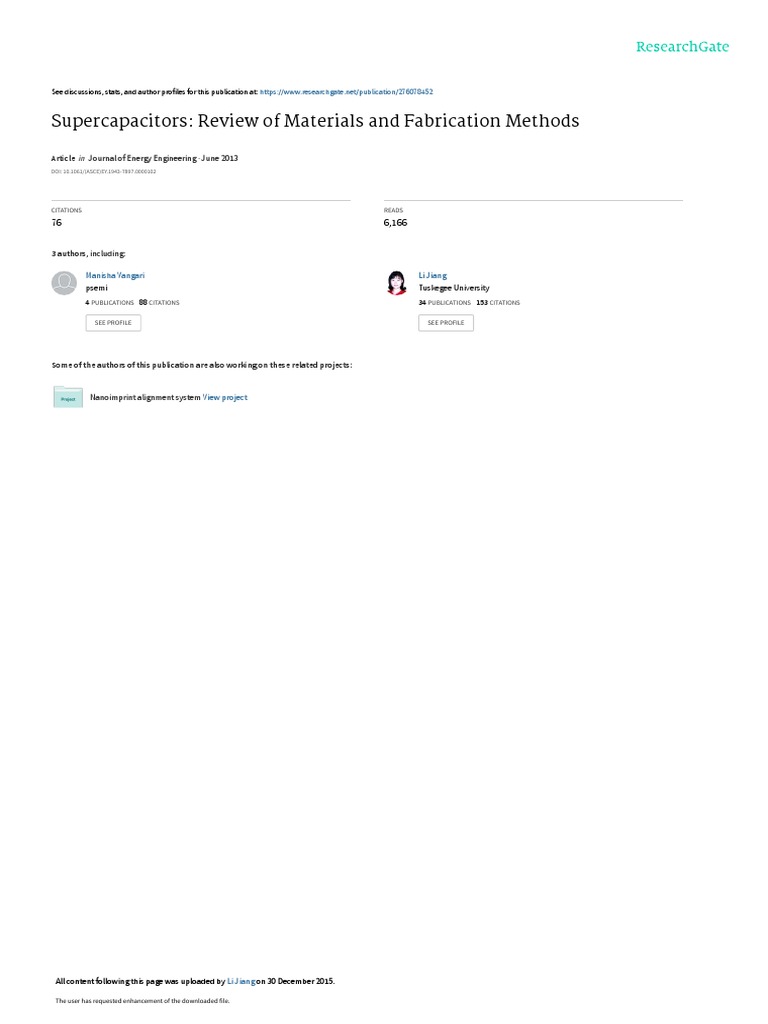Click SEE PROFILE under Manisha Yangari
768x1024 pixels.
coord(113,323)
